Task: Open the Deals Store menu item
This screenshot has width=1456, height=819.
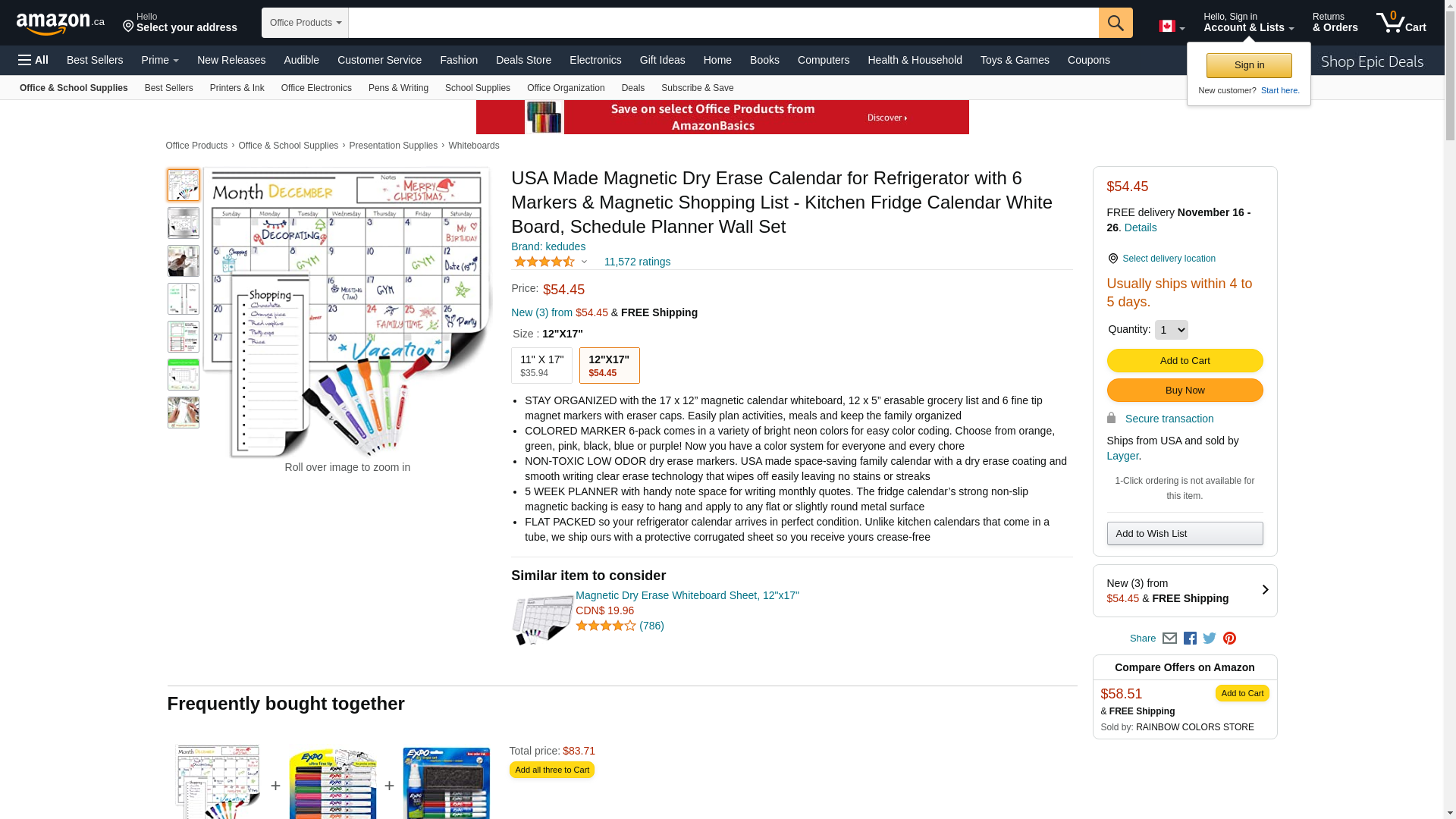Action: (x=523, y=60)
